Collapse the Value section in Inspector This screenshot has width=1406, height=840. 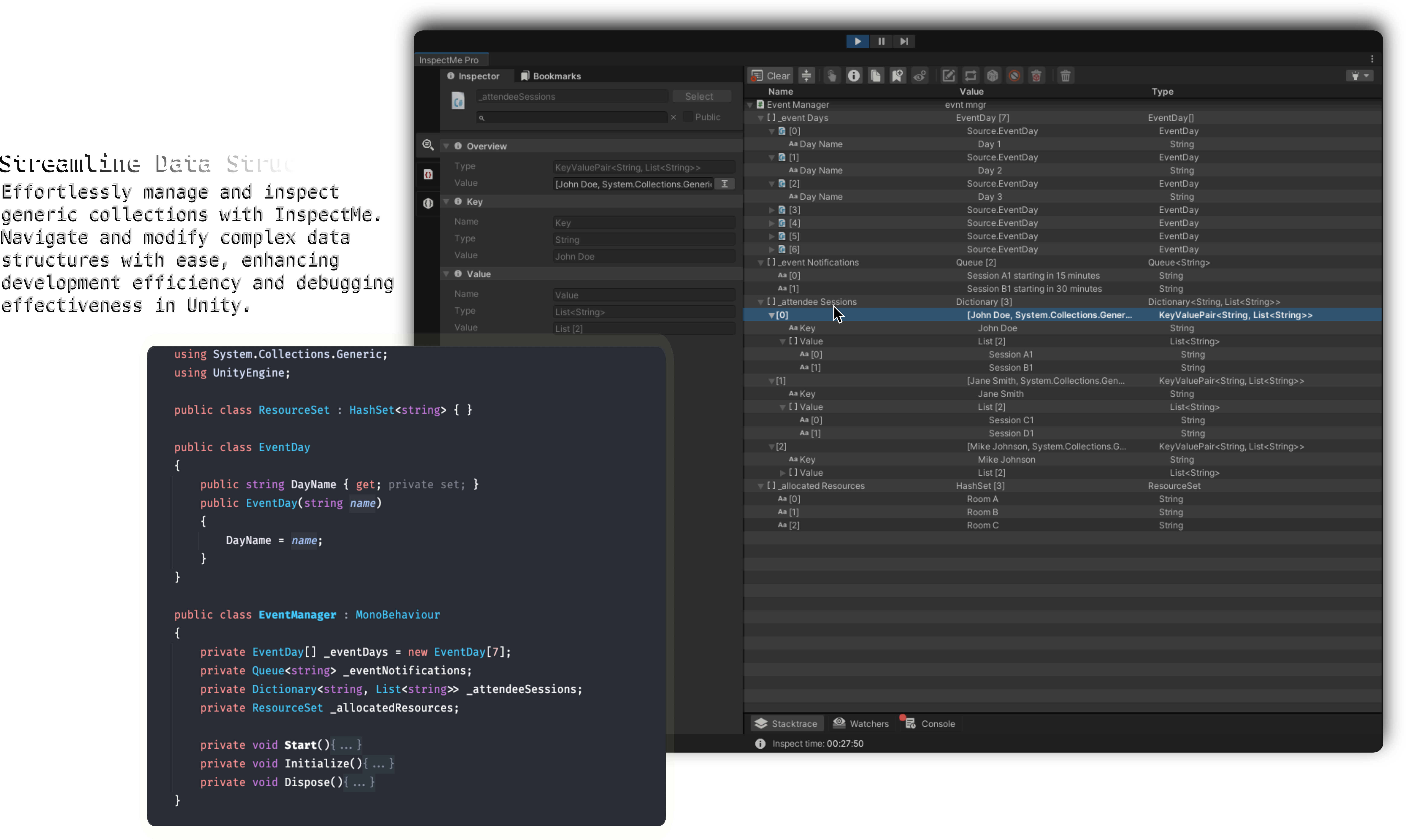[446, 274]
